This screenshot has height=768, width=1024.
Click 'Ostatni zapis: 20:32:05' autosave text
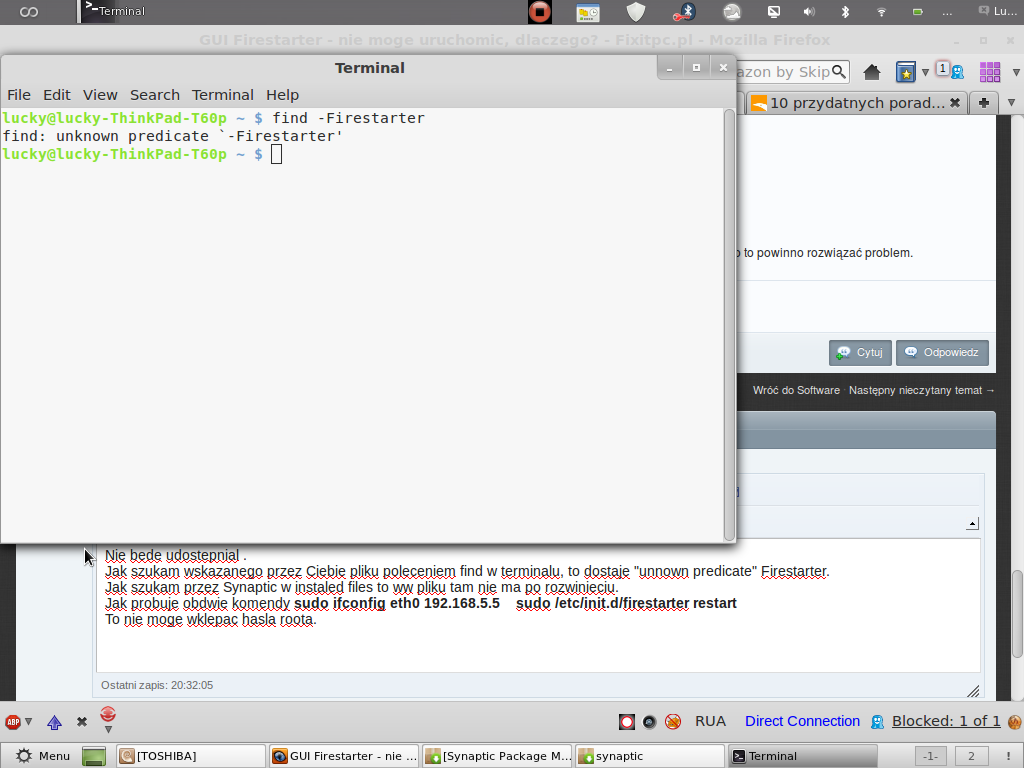pos(157,685)
